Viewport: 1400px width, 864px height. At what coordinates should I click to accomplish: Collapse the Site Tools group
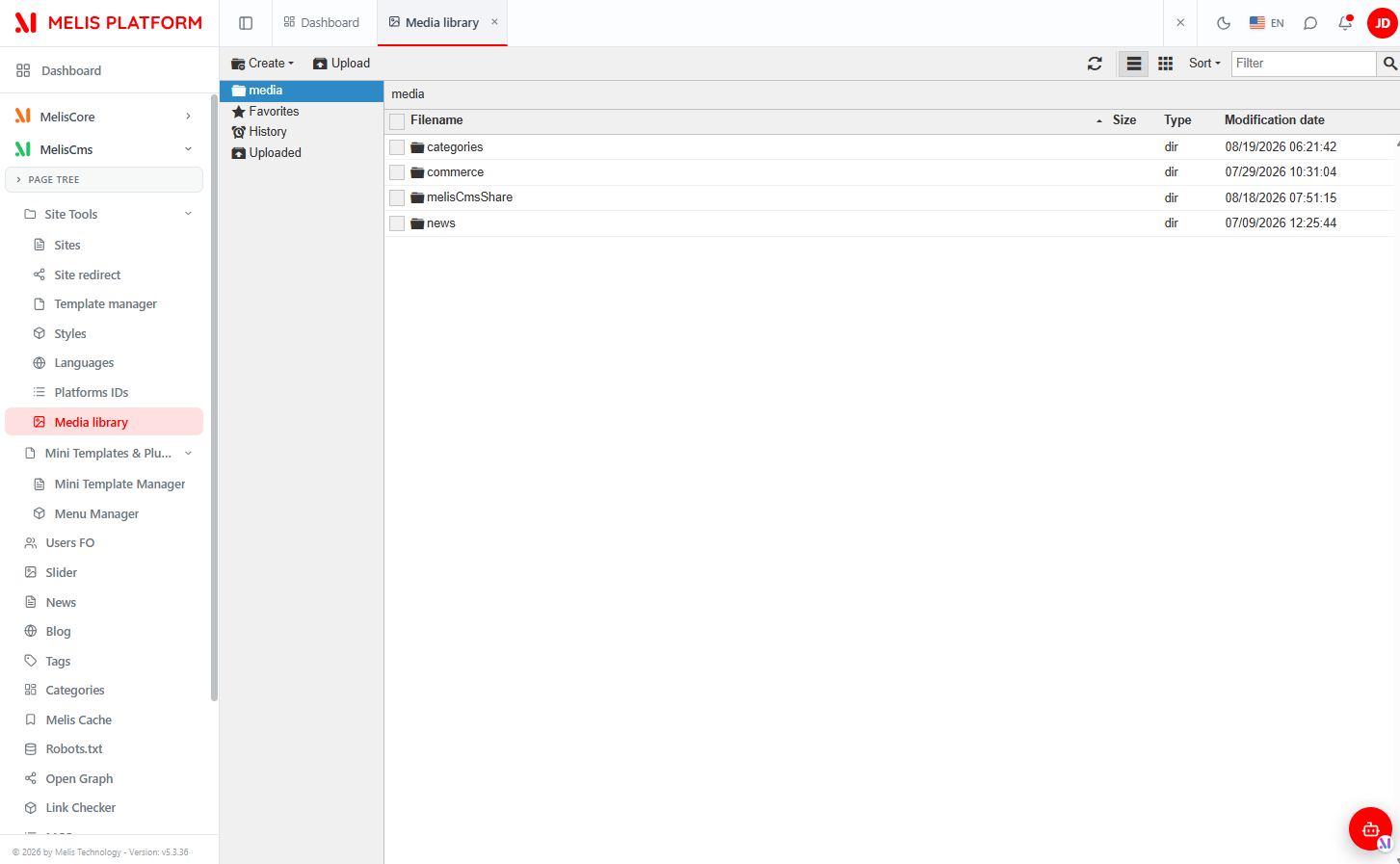(x=104, y=215)
